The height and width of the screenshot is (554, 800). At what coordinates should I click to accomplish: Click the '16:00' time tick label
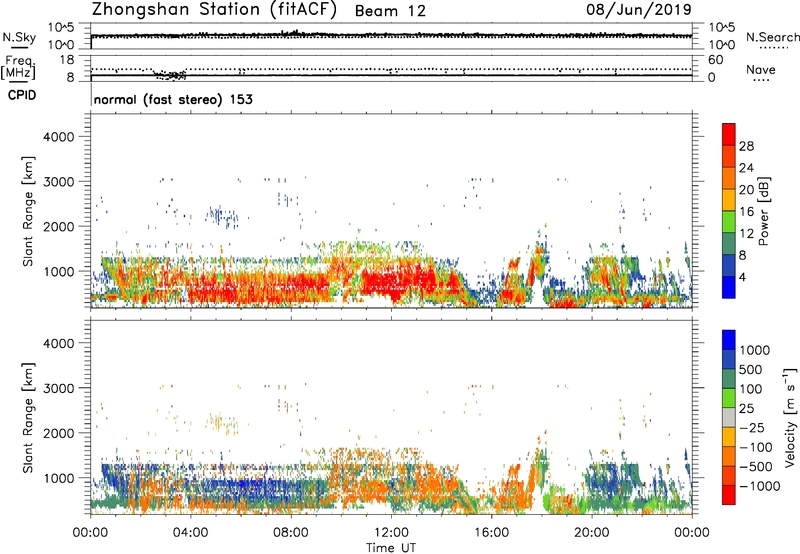491,533
